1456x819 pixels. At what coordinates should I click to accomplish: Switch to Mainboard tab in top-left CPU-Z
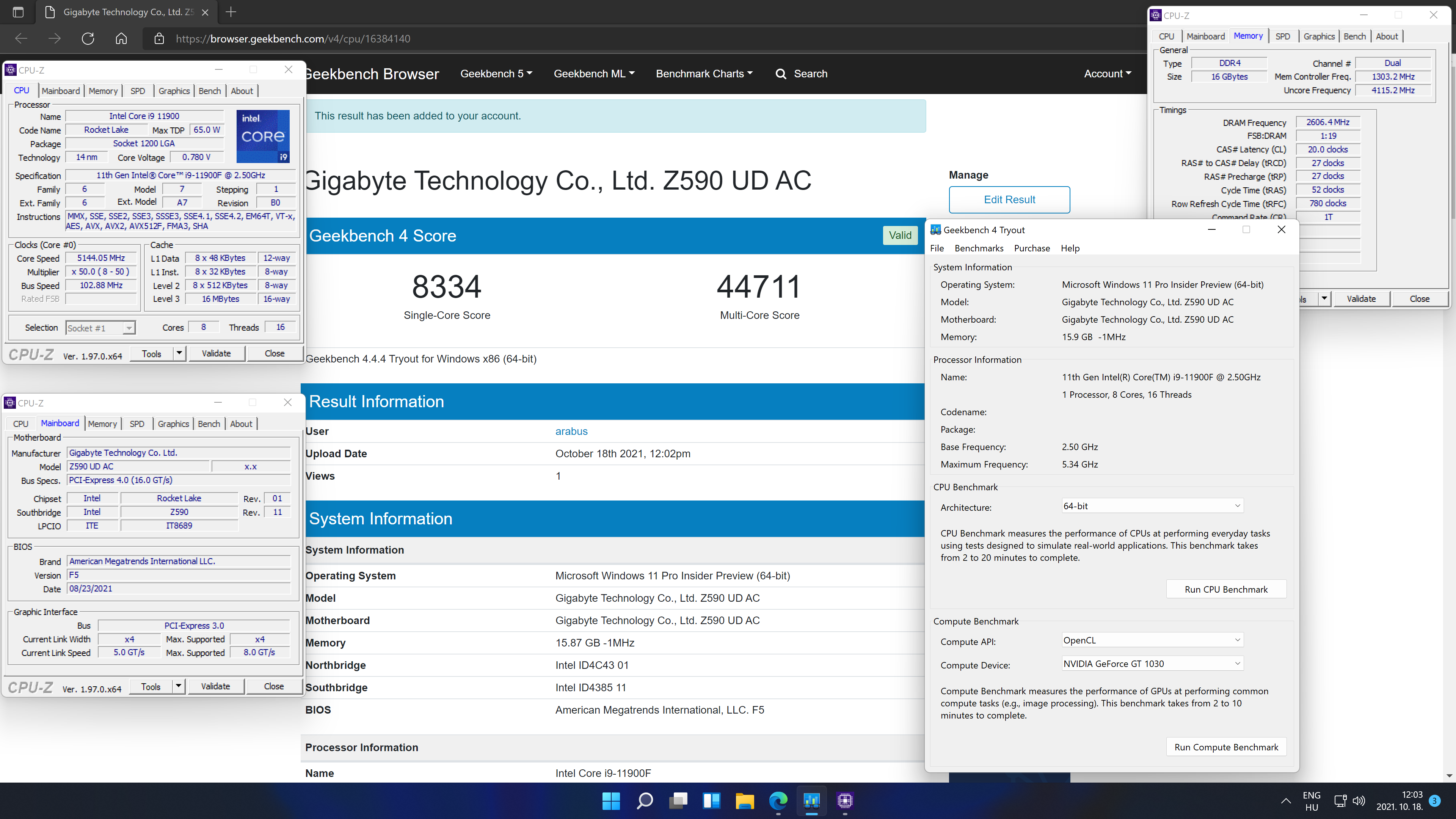click(x=61, y=91)
